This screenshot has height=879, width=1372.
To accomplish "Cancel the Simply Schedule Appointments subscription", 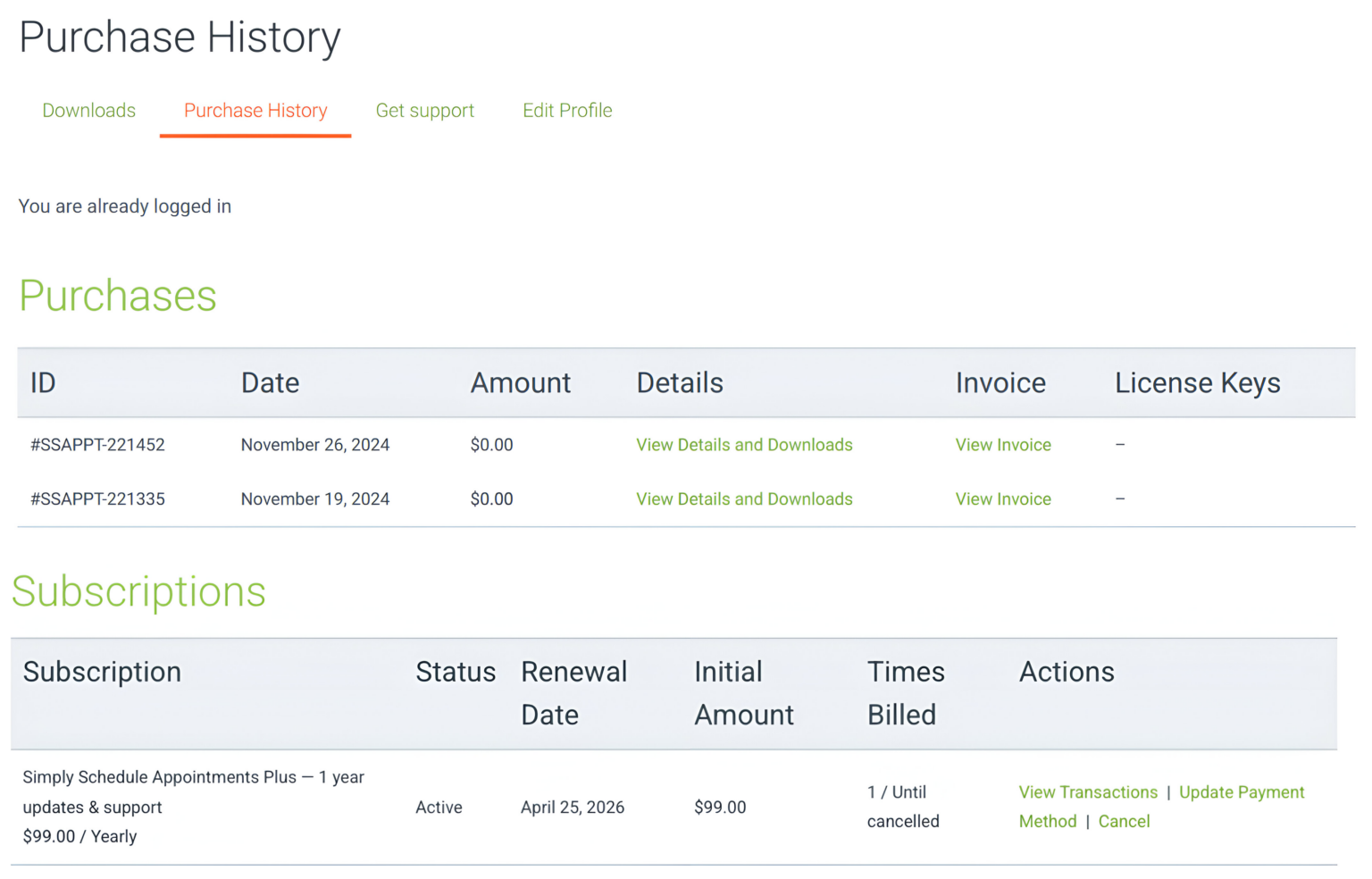I will tap(1124, 821).
